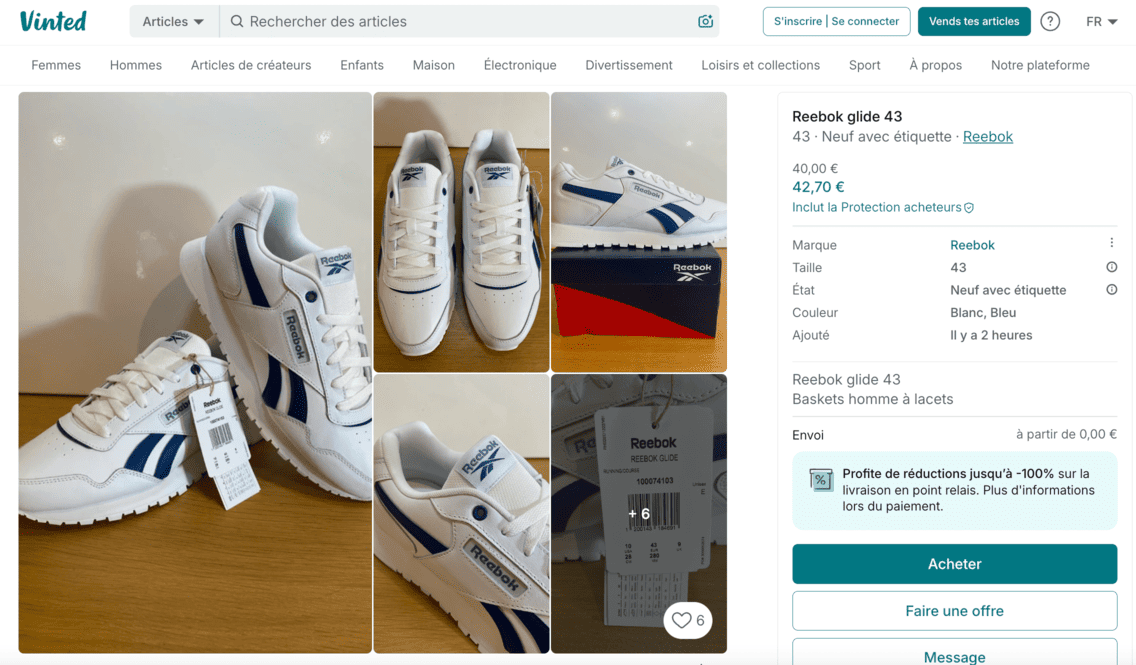Click Faire une offre
1136x665 pixels.
click(x=954, y=611)
